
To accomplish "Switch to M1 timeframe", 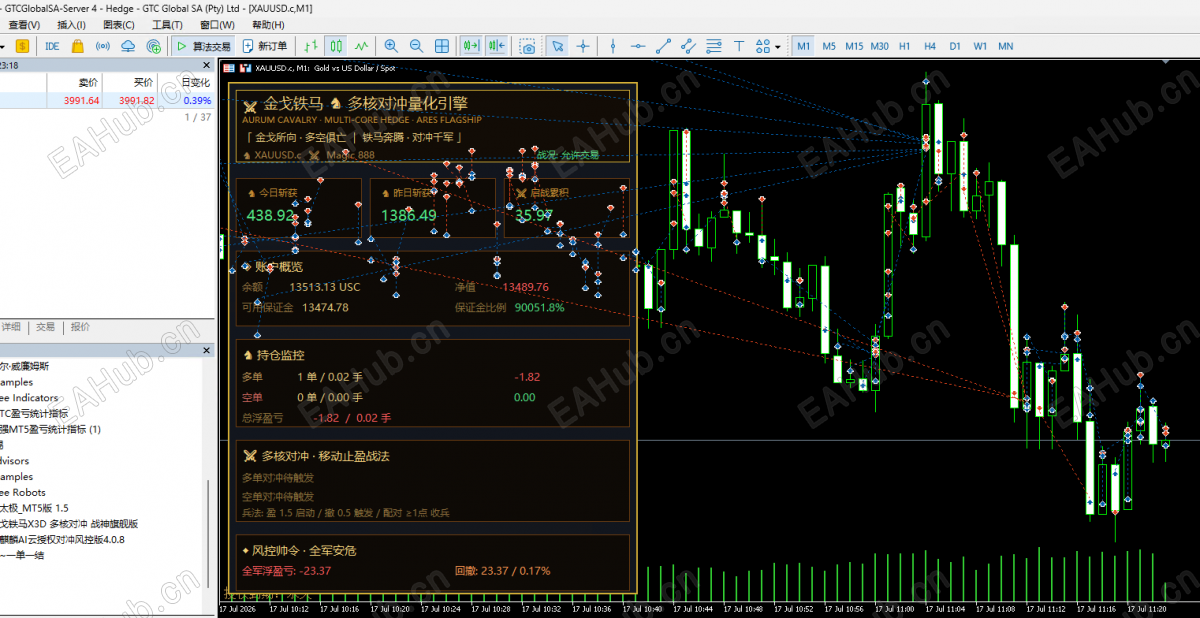I will pos(804,46).
